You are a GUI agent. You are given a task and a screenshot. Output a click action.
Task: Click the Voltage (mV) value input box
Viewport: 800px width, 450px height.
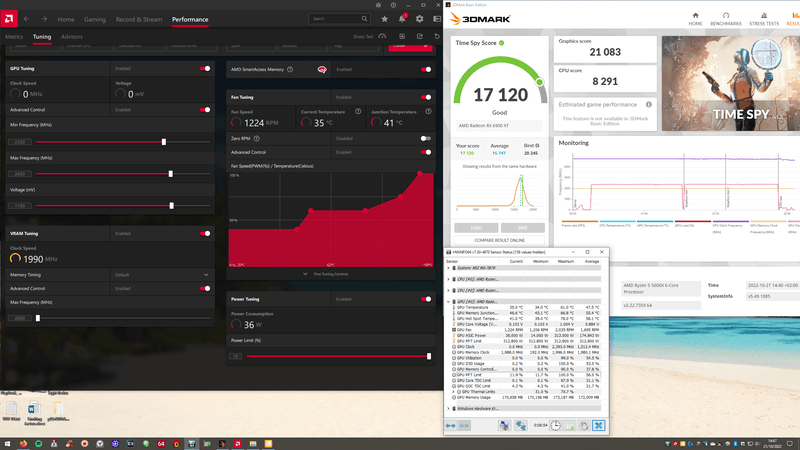point(20,206)
